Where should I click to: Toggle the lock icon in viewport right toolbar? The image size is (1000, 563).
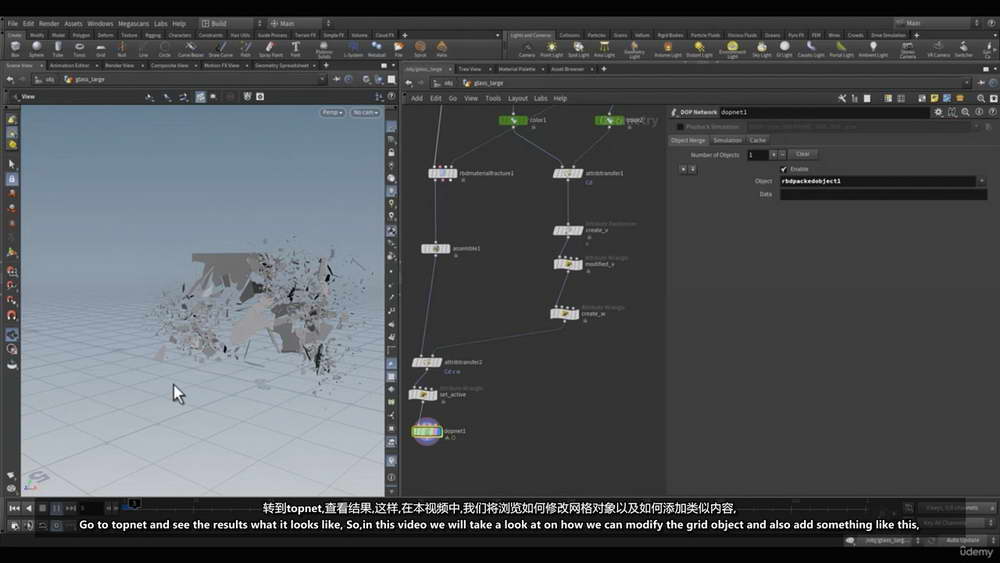click(392, 152)
